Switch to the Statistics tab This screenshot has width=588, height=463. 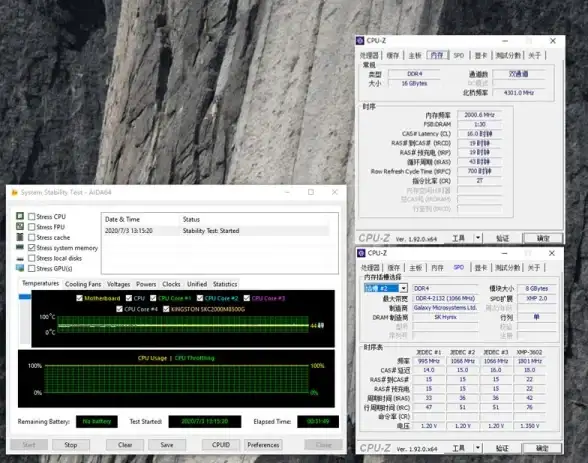(225, 284)
